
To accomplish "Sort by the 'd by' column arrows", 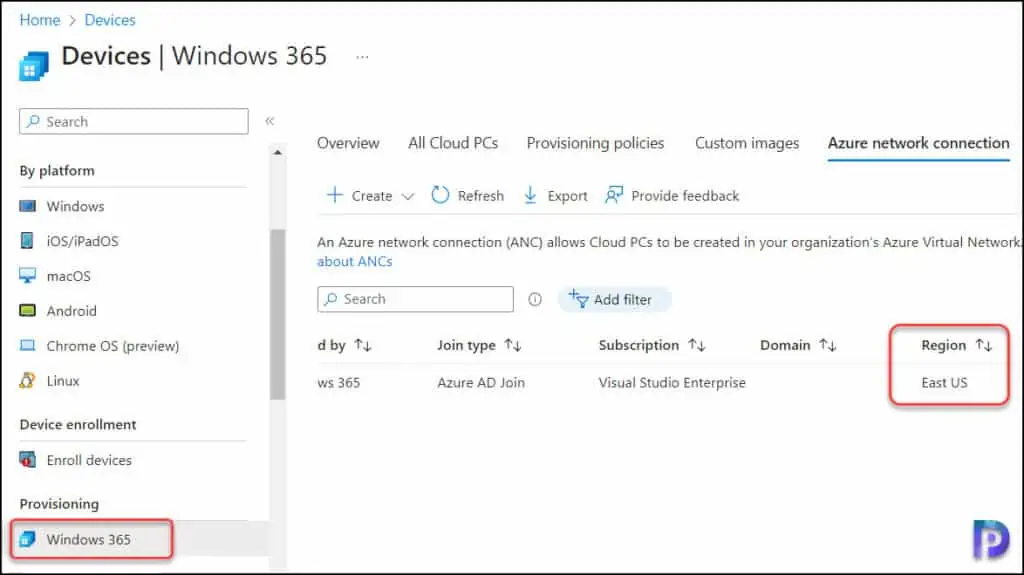I will tap(363, 345).
